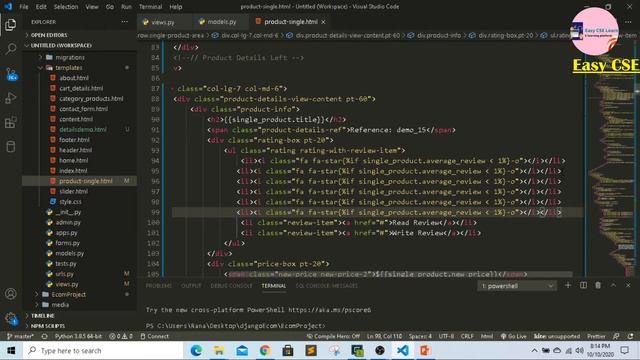
Task: Open Microsoft Edge from taskbar
Action: tap(196, 350)
